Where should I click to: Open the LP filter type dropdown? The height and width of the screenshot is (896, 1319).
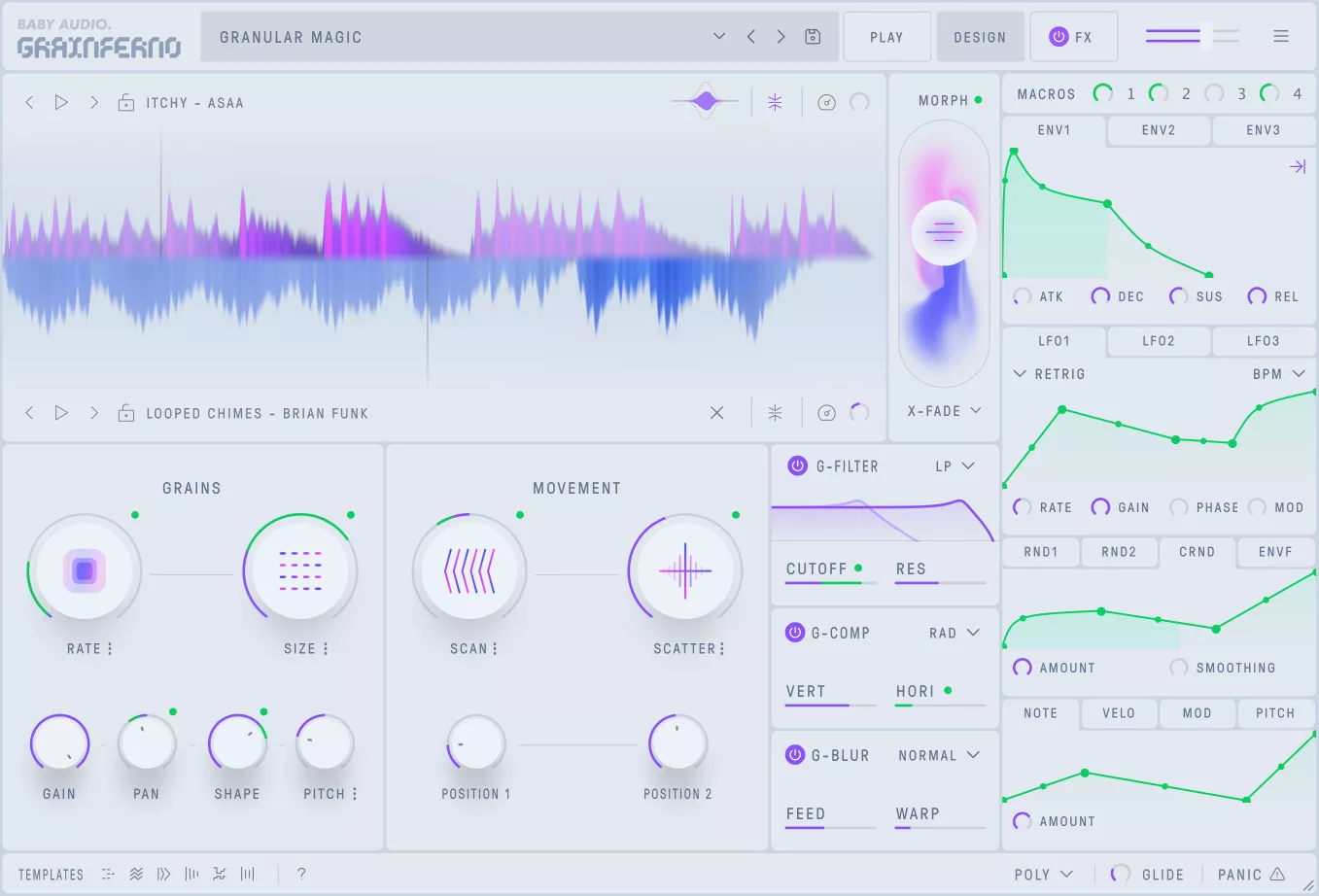956,466
